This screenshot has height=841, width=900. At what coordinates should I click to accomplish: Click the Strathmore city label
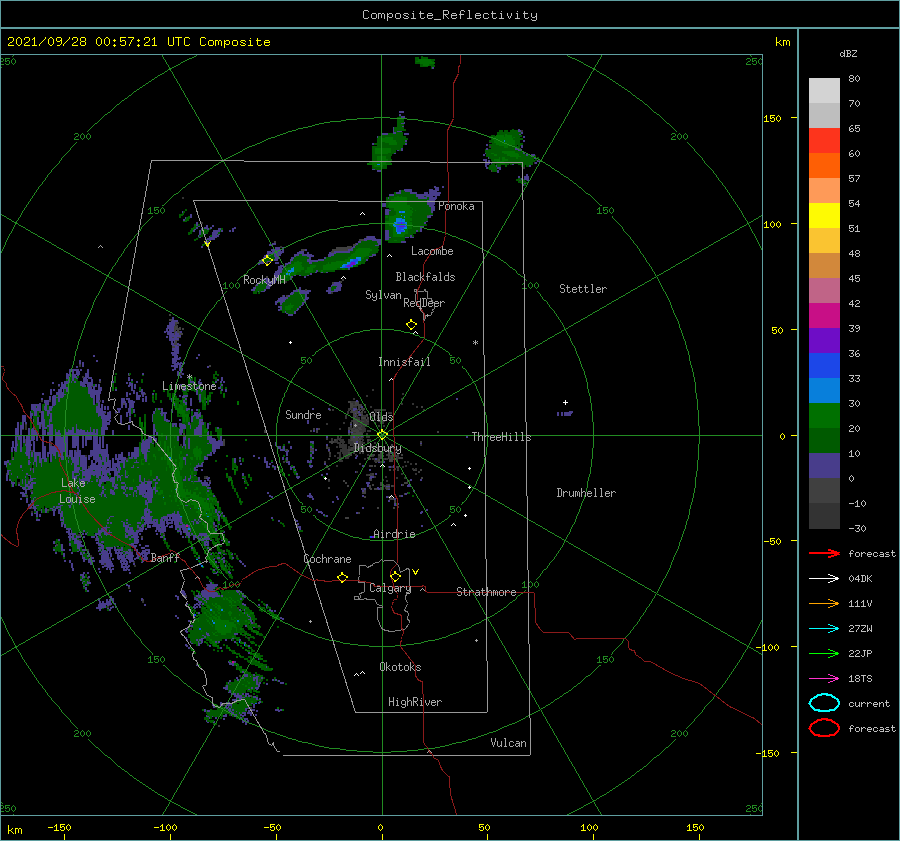click(486, 592)
